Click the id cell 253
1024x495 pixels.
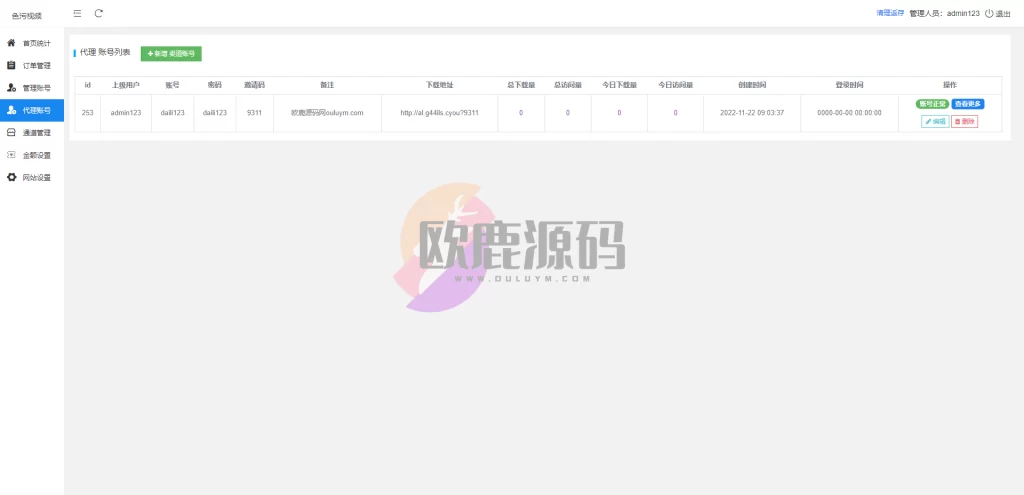pos(88,113)
